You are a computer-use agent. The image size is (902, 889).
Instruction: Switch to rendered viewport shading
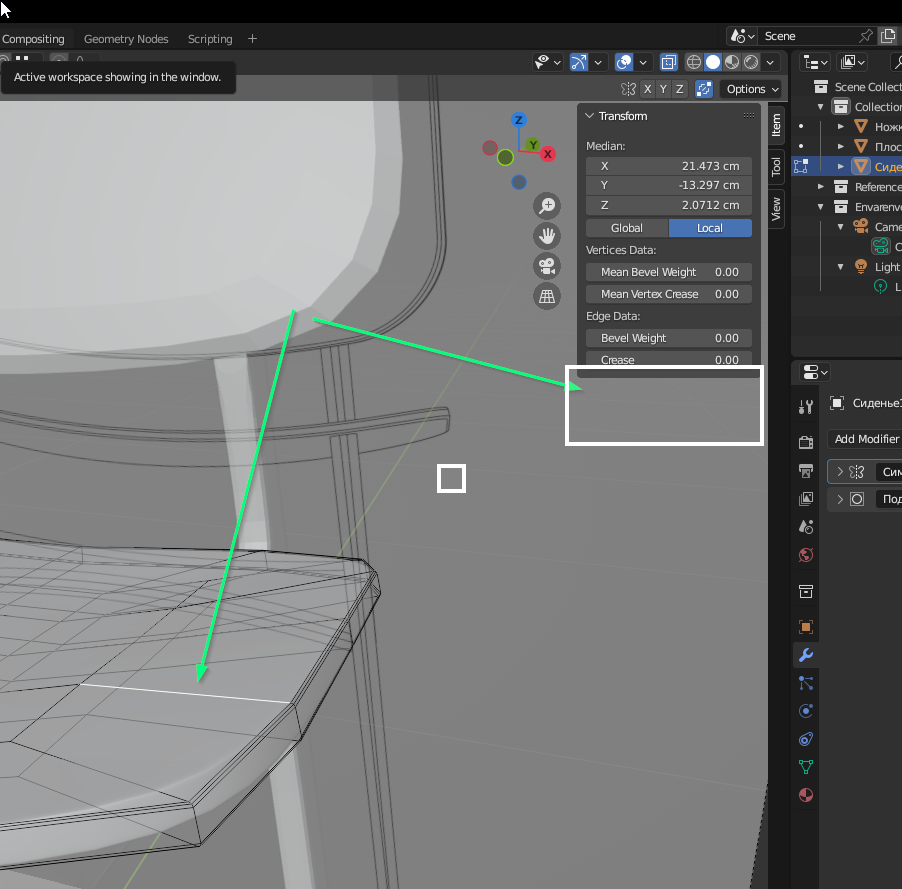pos(751,62)
